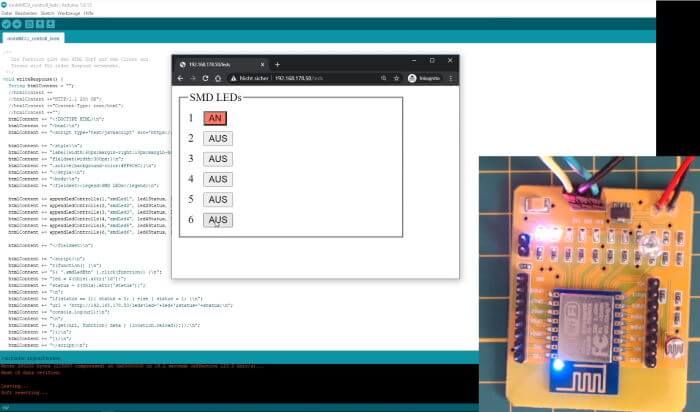Click the SMD LEDs legend text
The height and width of the screenshot is (412, 700).
click(x=215, y=97)
